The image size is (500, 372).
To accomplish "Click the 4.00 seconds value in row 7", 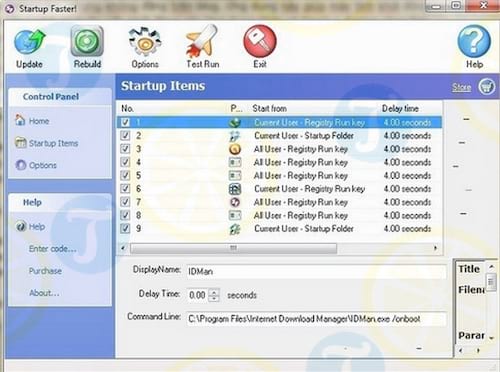I will pyautogui.click(x=407, y=202).
